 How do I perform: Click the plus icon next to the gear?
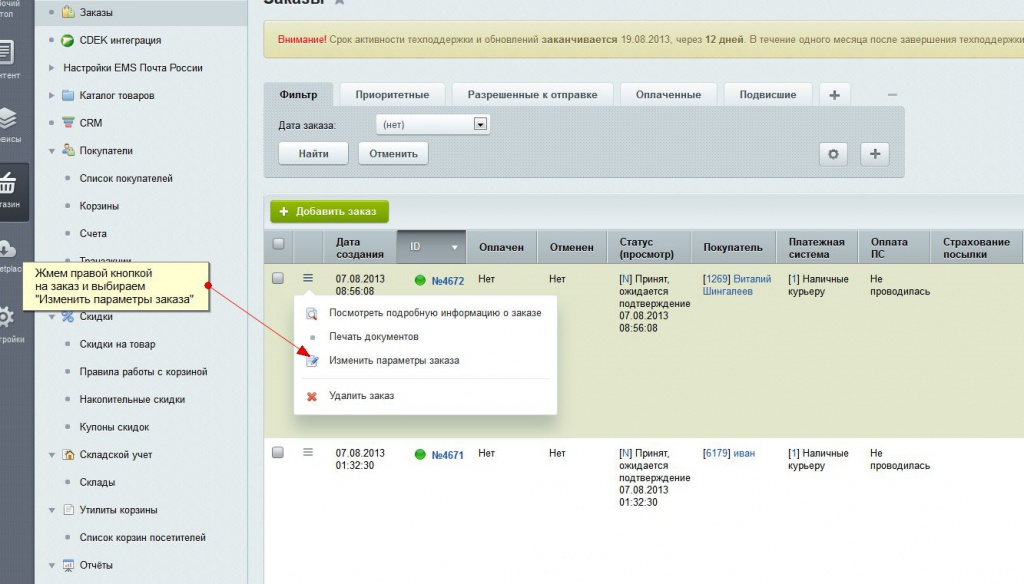pyautogui.click(x=874, y=154)
